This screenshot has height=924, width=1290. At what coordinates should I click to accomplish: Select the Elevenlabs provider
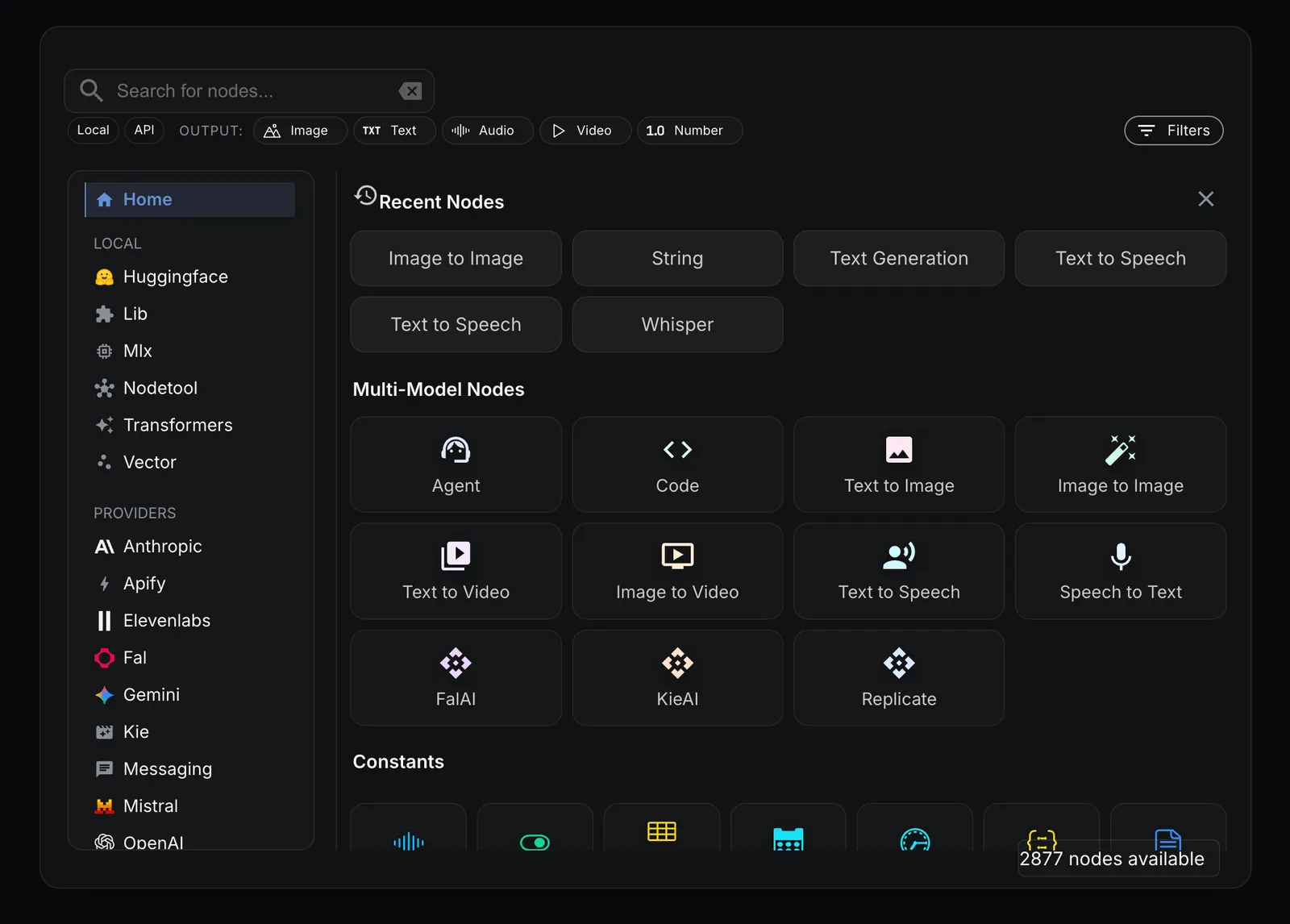(190, 620)
